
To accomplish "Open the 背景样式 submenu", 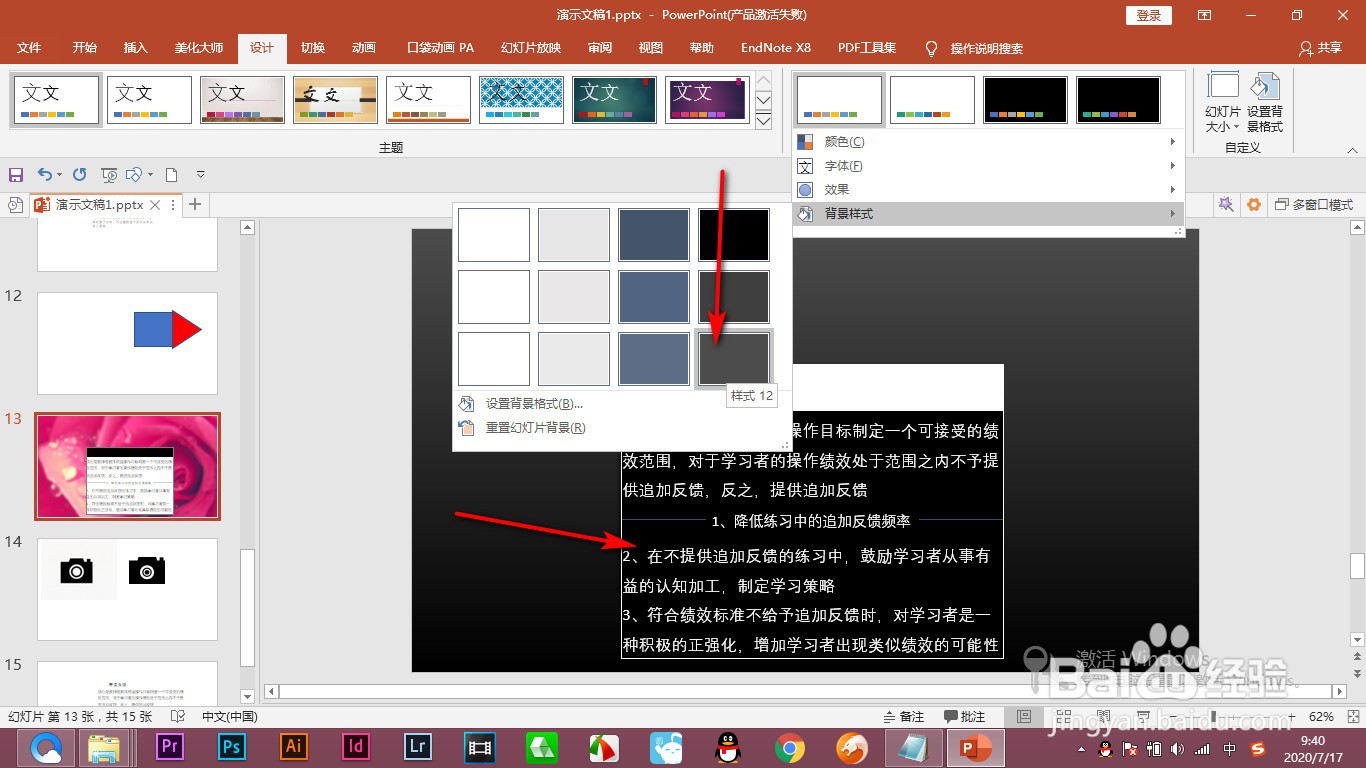I will coord(988,214).
